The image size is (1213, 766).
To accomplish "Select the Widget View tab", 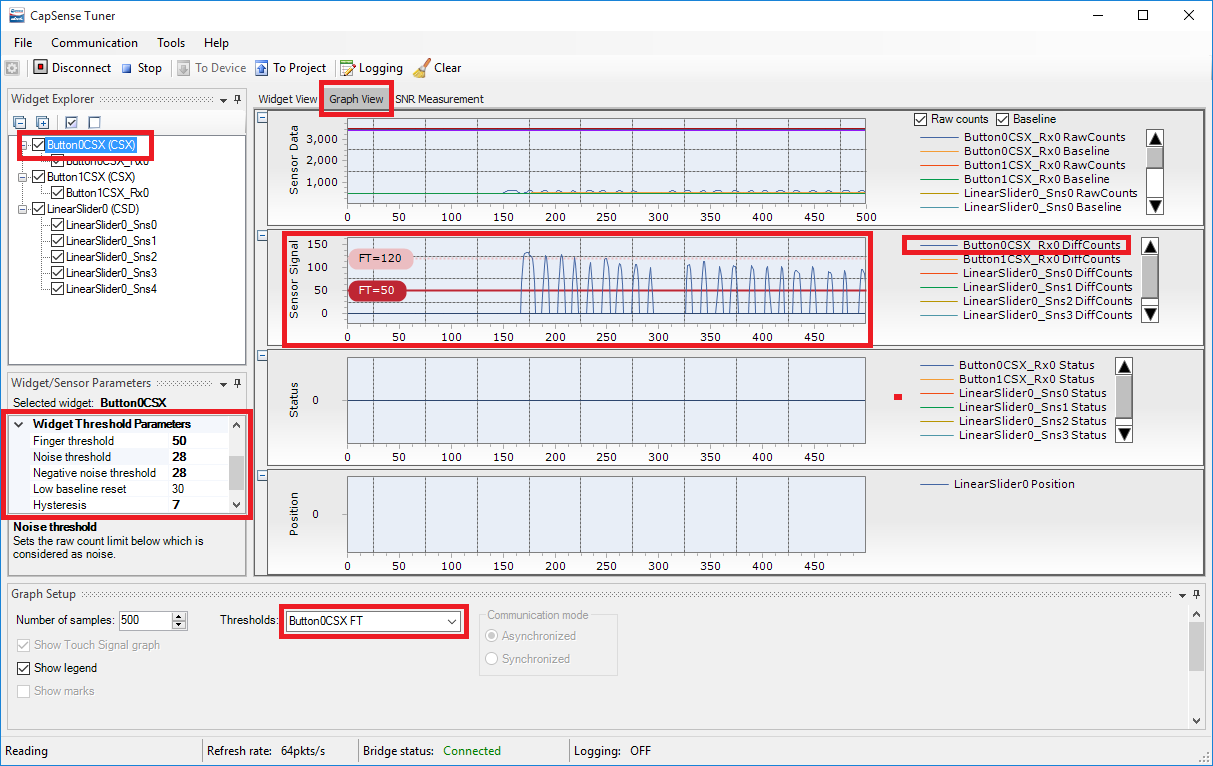I will (x=288, y=99).
